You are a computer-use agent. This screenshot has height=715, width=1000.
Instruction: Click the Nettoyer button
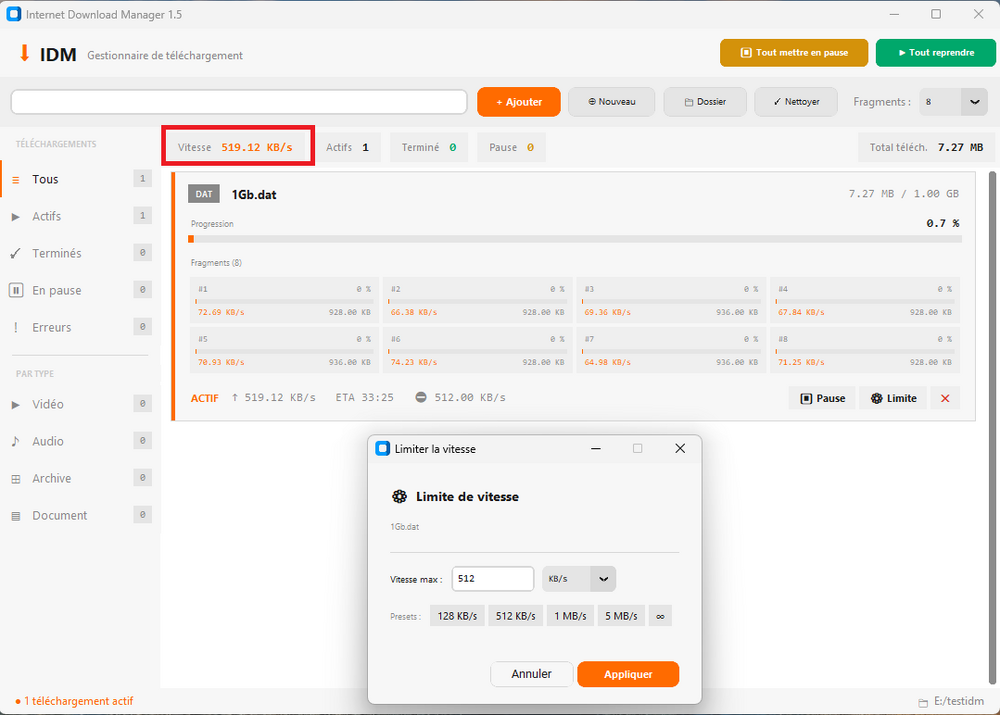click(x=796, y=102)
